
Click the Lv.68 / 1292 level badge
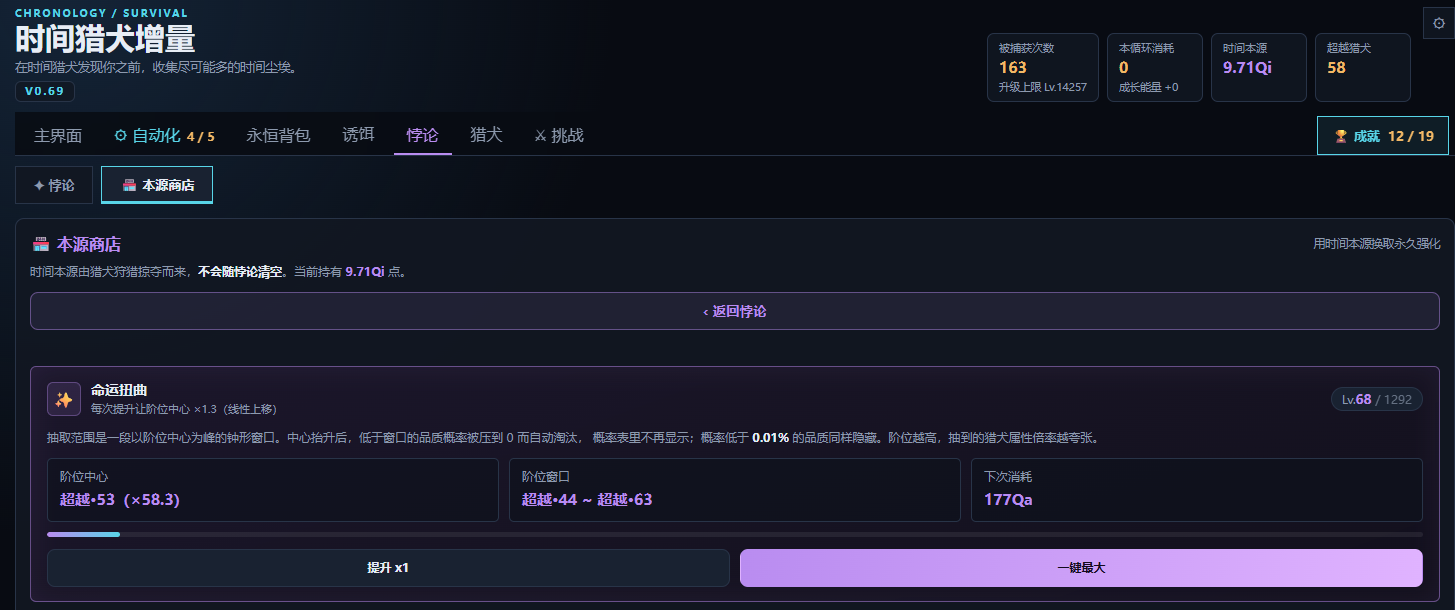1377,399
